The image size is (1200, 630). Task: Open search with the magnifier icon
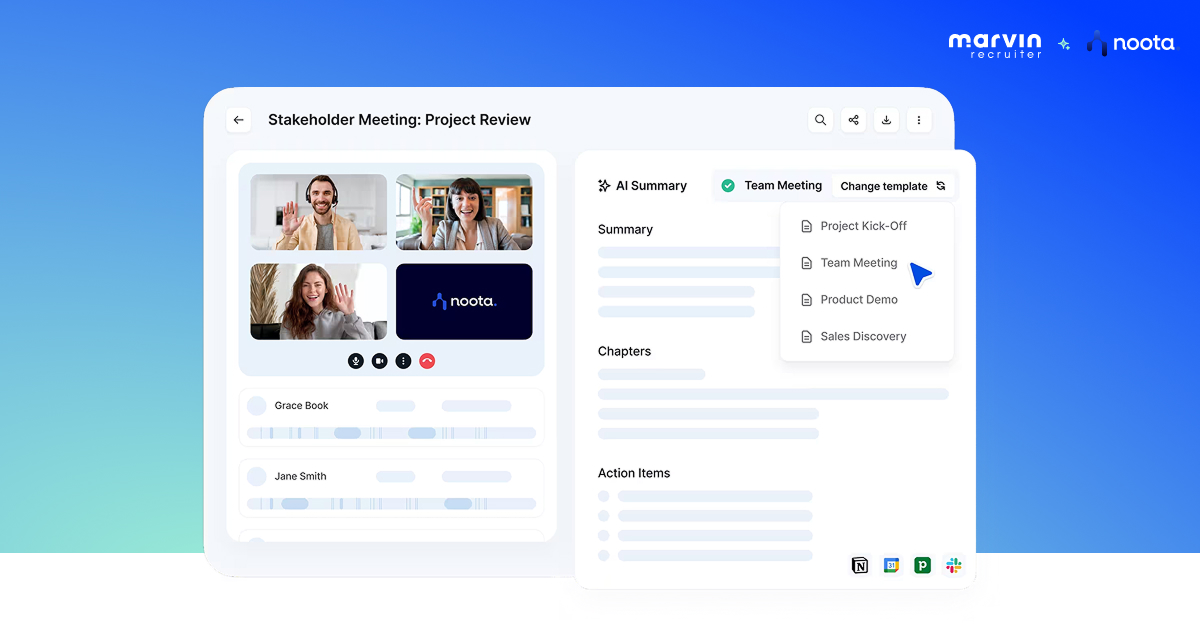point(821,120)
